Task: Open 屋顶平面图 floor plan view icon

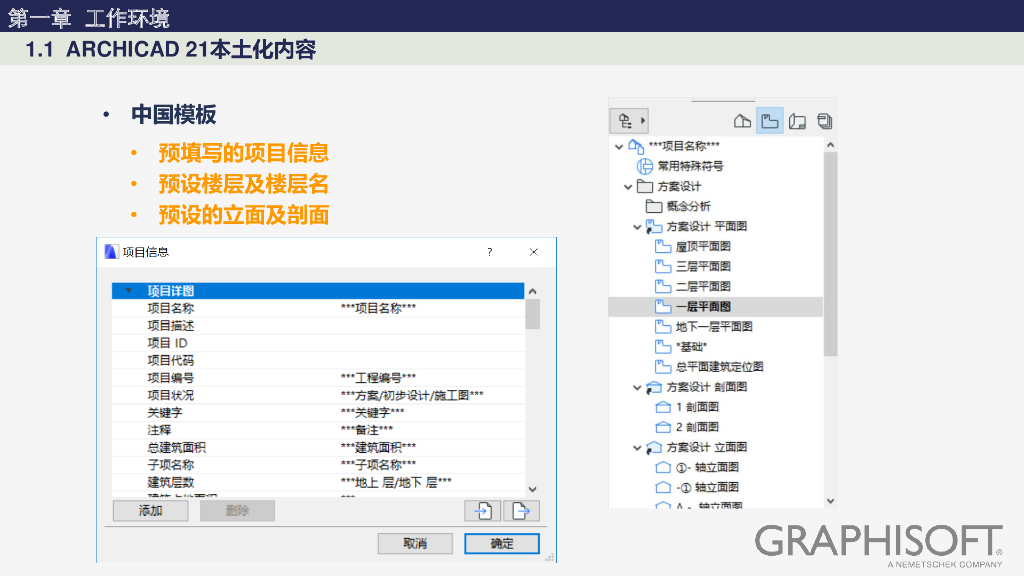Action: click(x=663, y=246)
